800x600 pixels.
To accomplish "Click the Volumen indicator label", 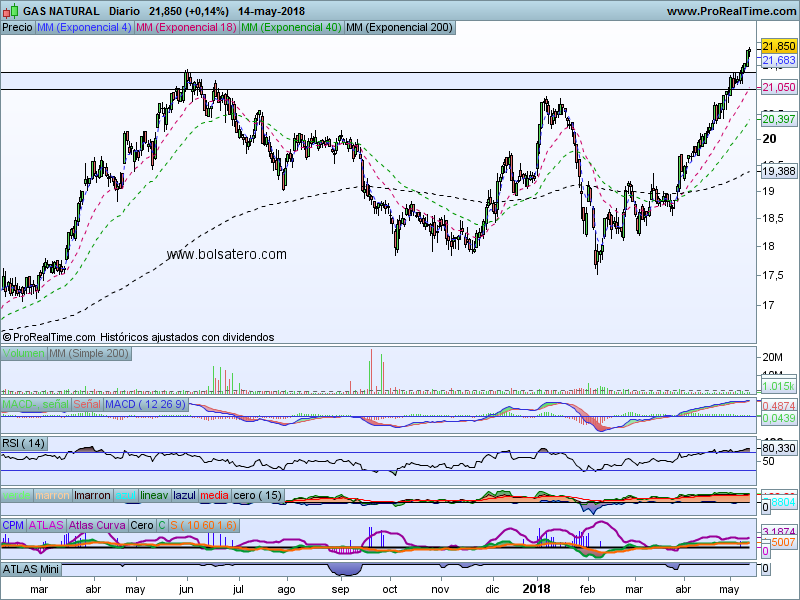I will tap(23, 354).
